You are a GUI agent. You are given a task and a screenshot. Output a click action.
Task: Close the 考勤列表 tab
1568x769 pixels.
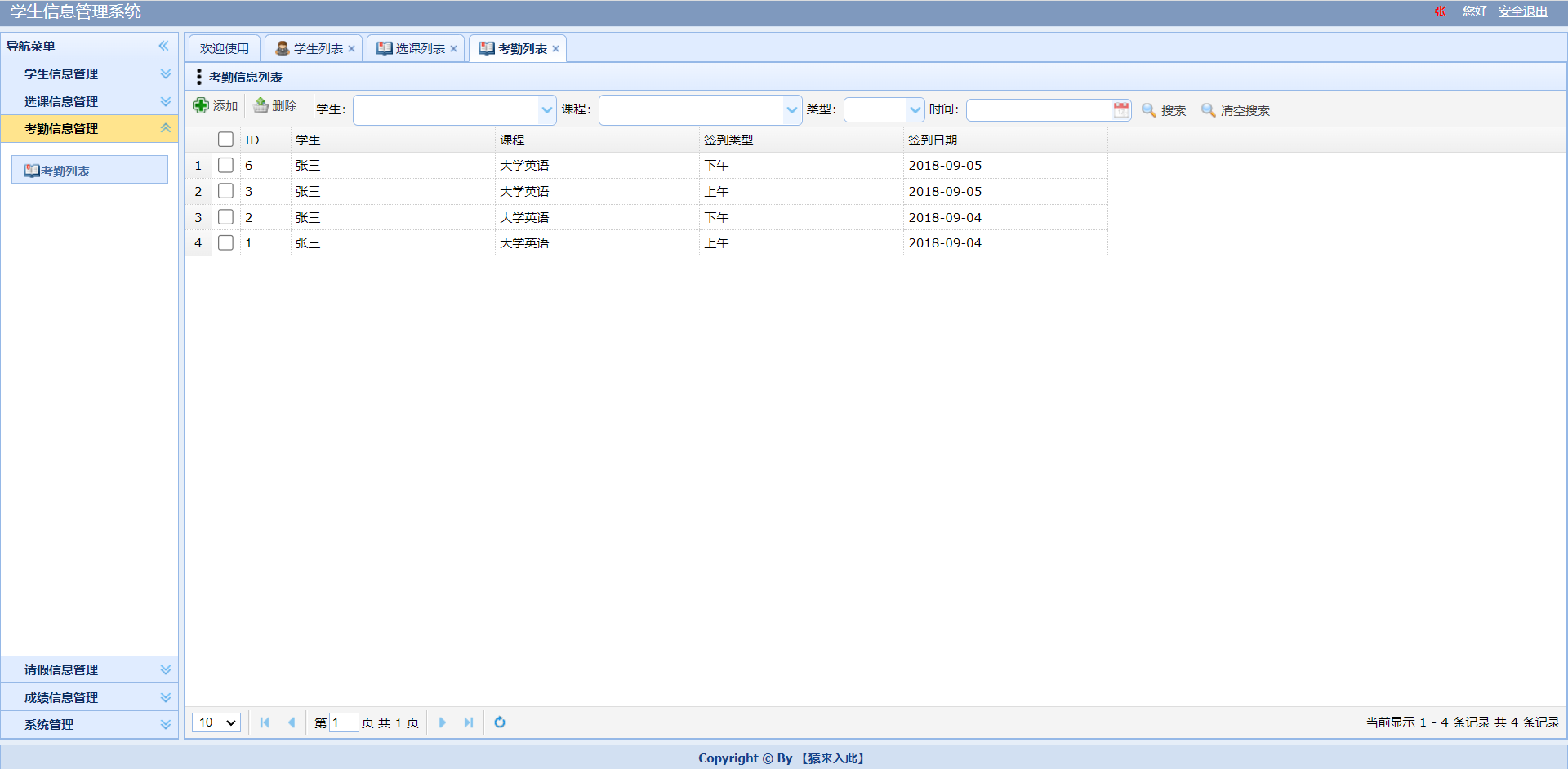(556, 49)
